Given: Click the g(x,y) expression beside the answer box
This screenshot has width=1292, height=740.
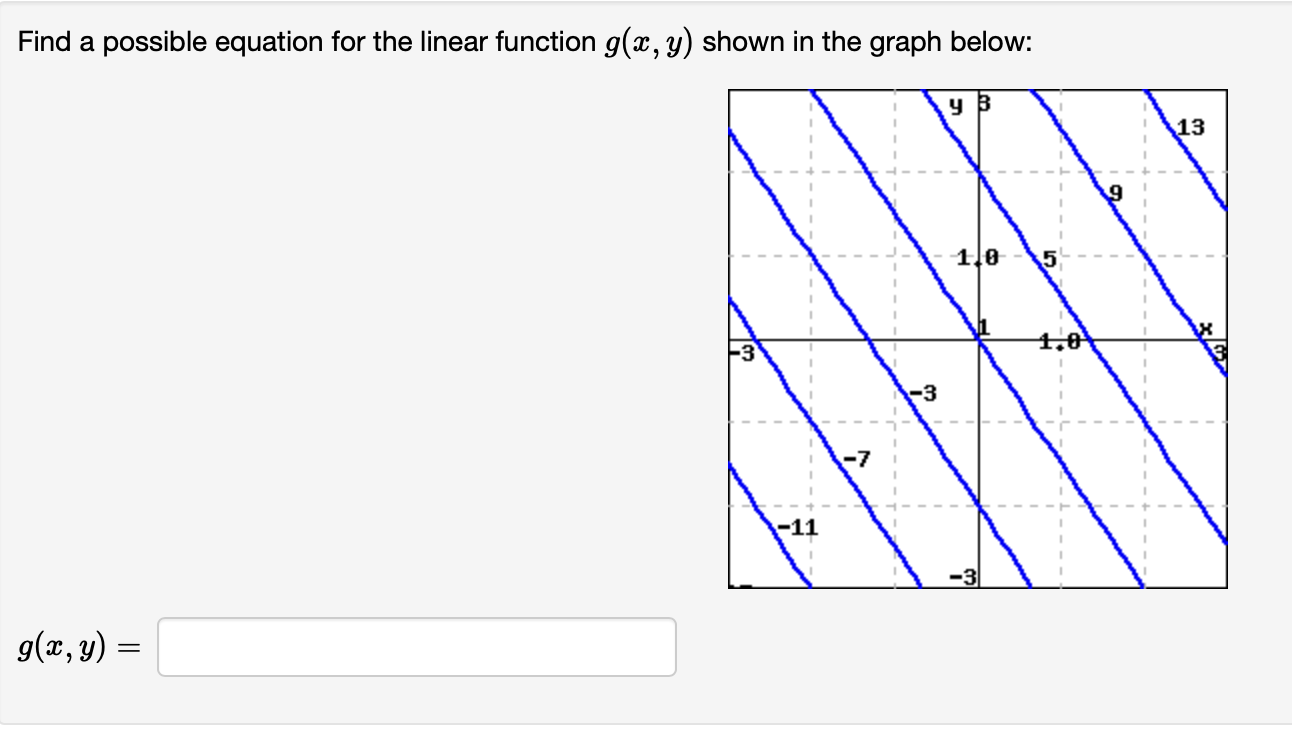Looking at the screenshot, I should 75,649.
